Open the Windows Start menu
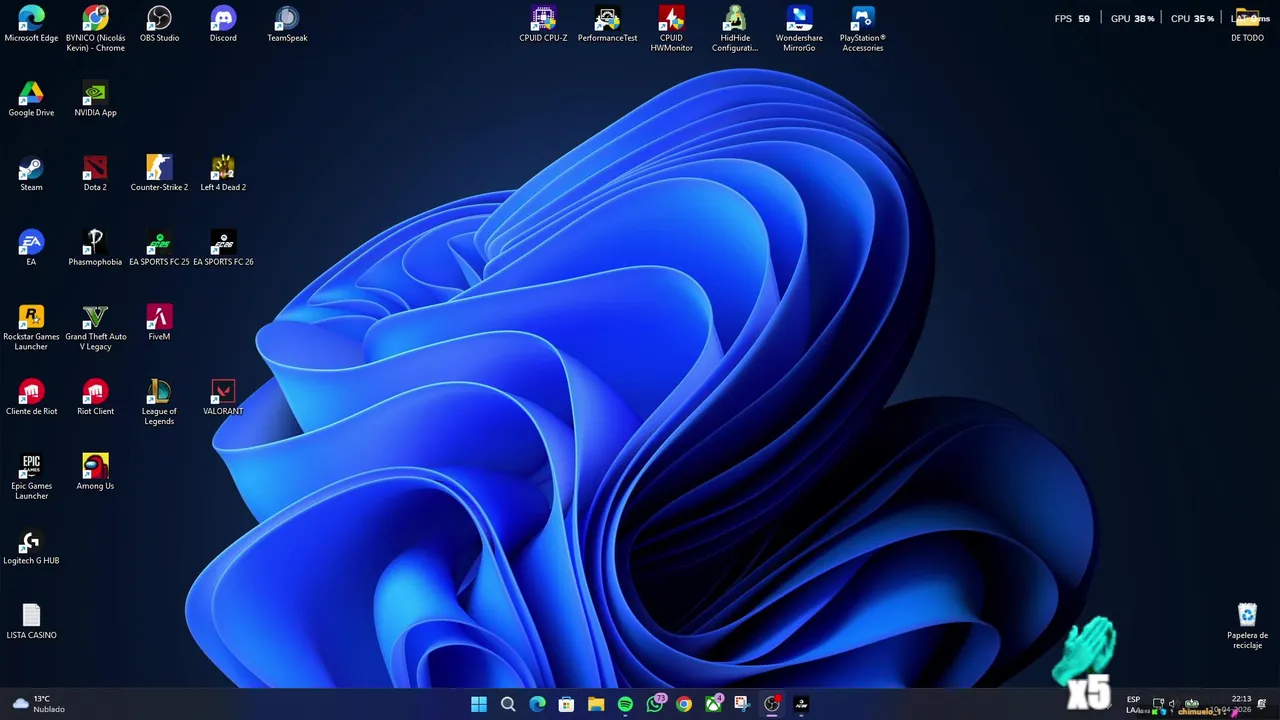Viewport: 1280px width, 720px height. click(x=479, y=704)
